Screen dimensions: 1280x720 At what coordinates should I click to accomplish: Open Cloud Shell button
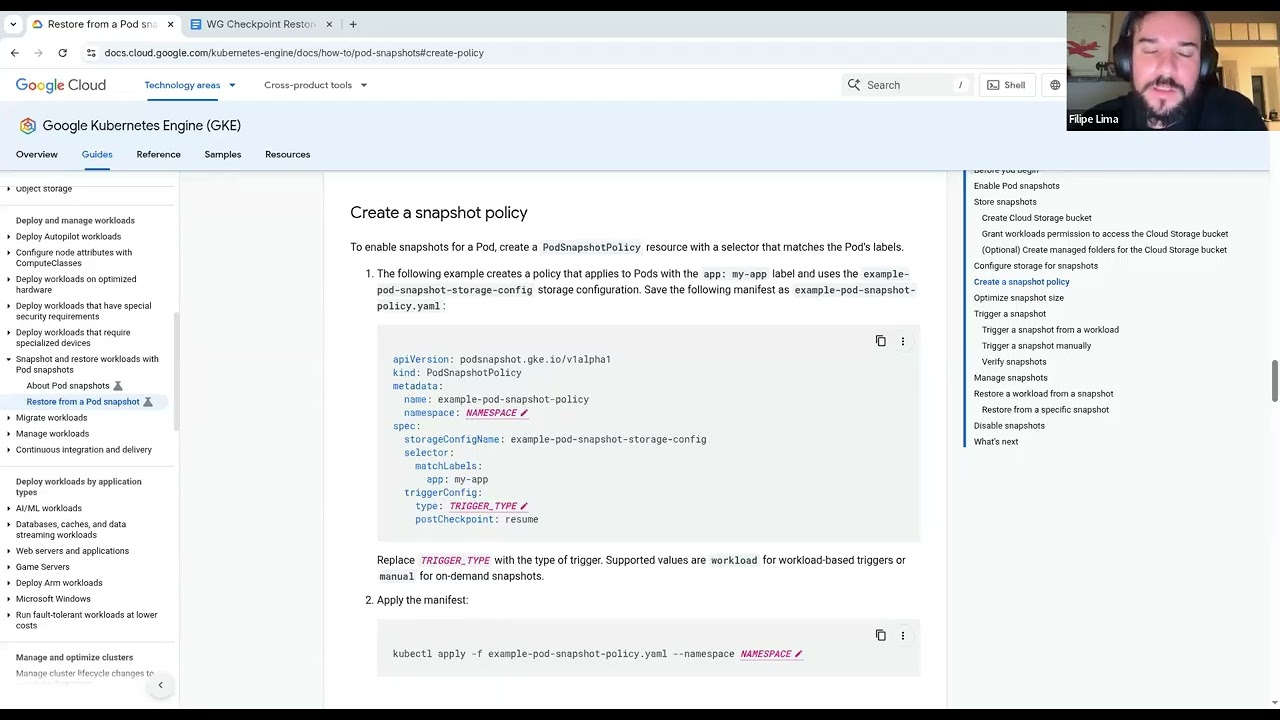[x=1006, y=85]
